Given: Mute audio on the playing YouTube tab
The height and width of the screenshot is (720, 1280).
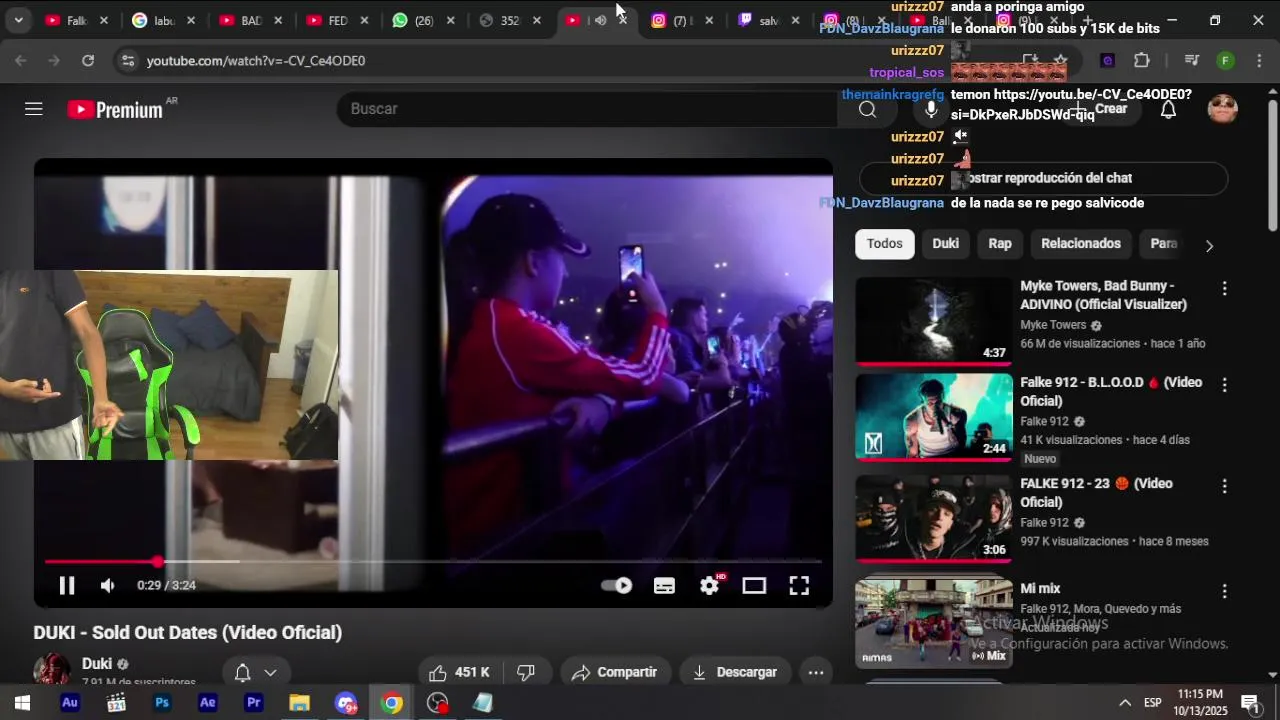Looking at the screenshot, I should 600,20.
